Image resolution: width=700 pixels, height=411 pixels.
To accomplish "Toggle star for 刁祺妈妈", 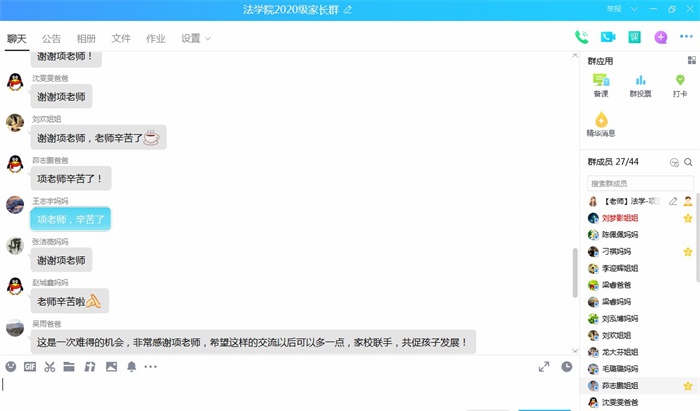I will (688, 252).
